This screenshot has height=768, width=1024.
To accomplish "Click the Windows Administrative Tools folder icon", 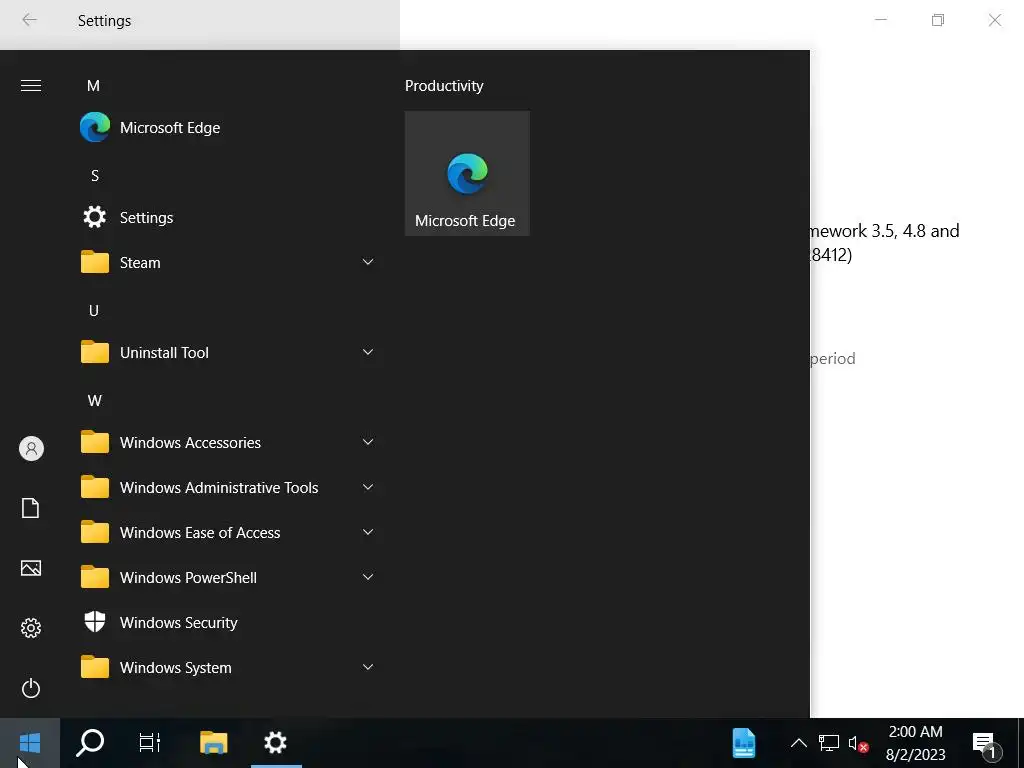I will 95,488.
